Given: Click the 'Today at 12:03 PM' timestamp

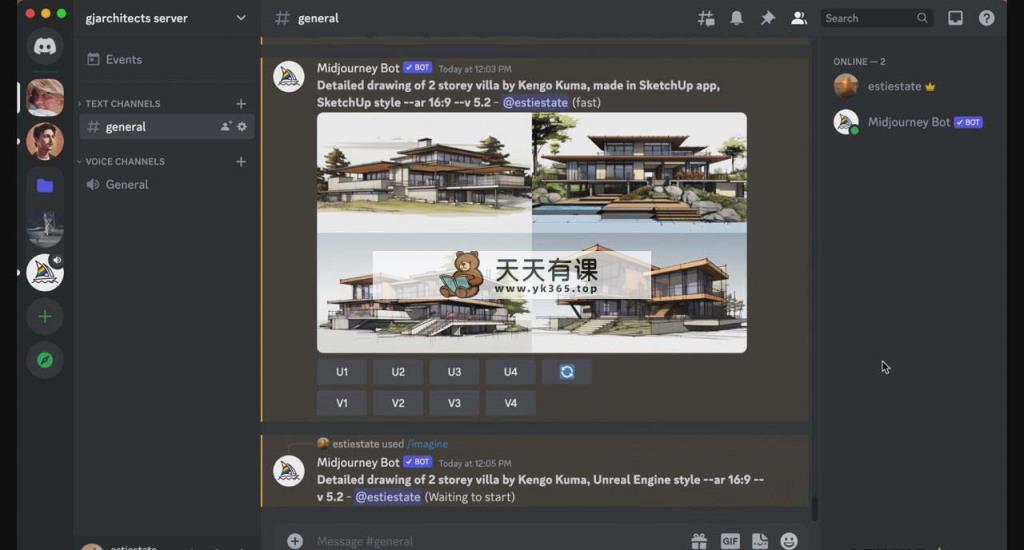Looking at the screenshot, I should pos(475,69).
